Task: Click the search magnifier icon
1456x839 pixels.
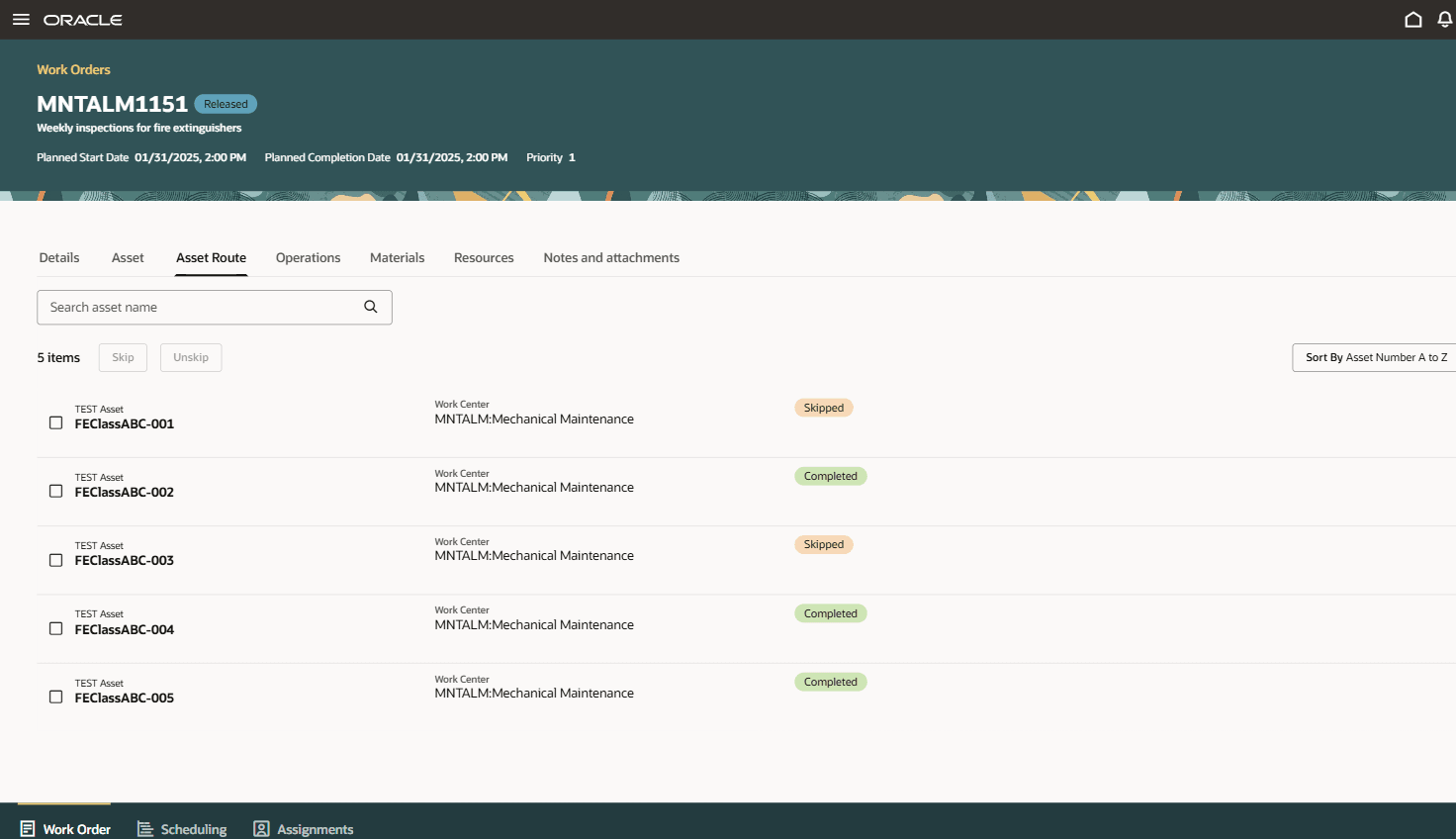Action: [x=371, y=307]
